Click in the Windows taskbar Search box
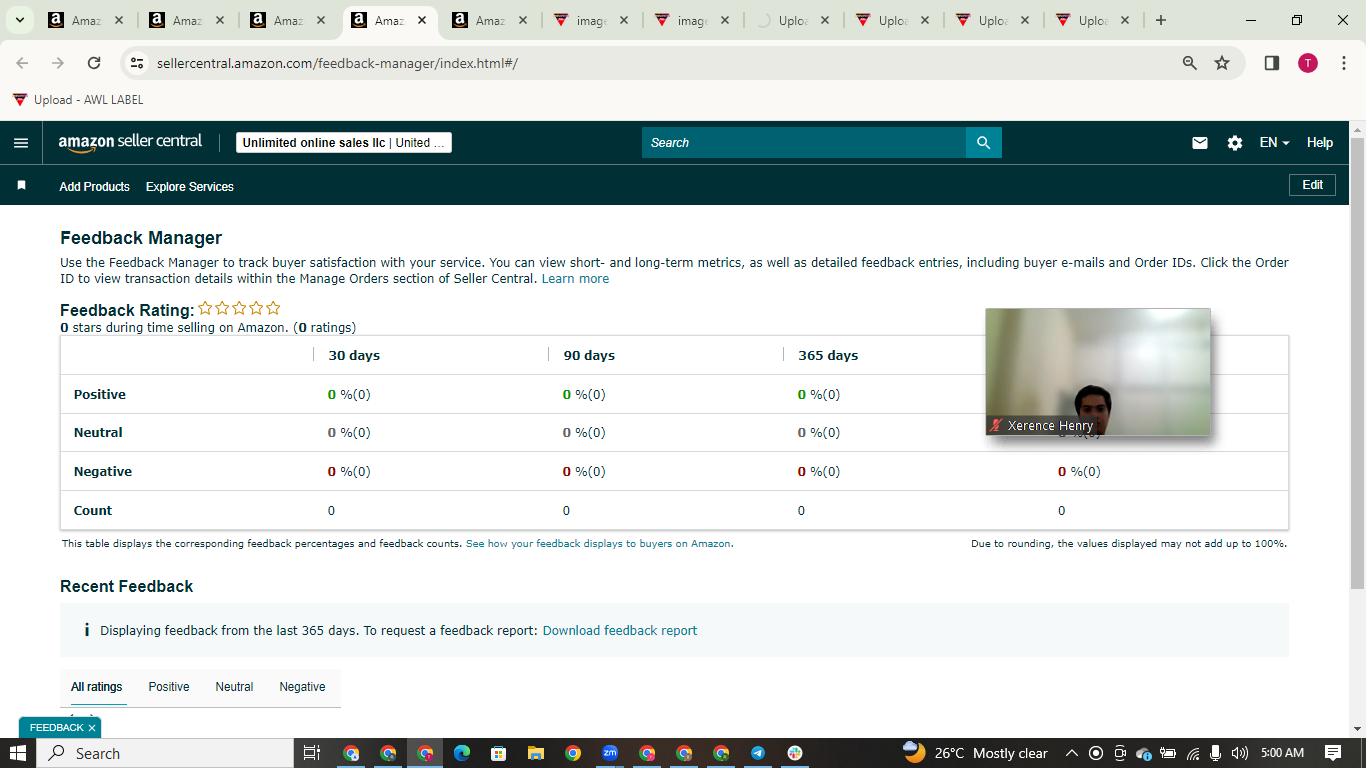Viewport: 1366px width, 768px height. 164,753
